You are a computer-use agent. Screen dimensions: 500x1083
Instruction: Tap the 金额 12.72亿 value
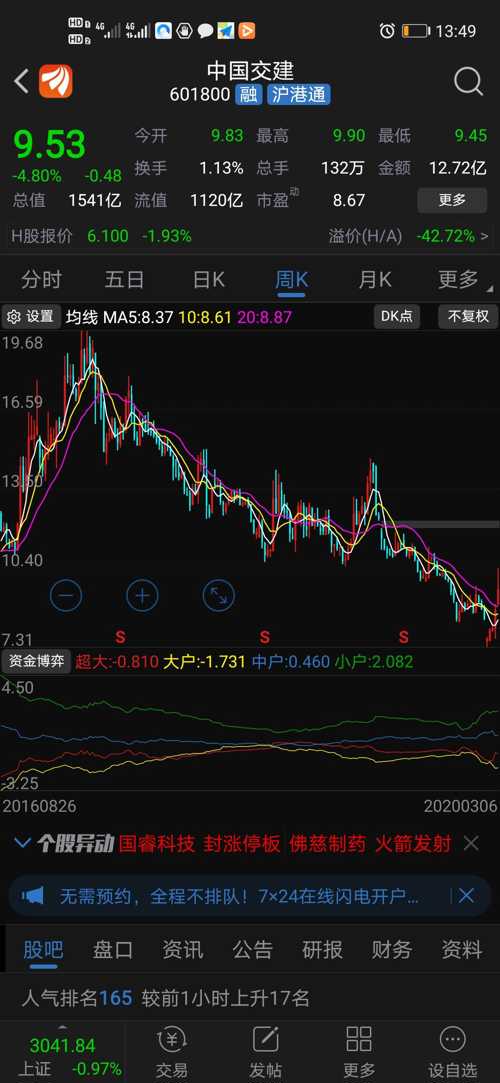[x=457, y=168]
